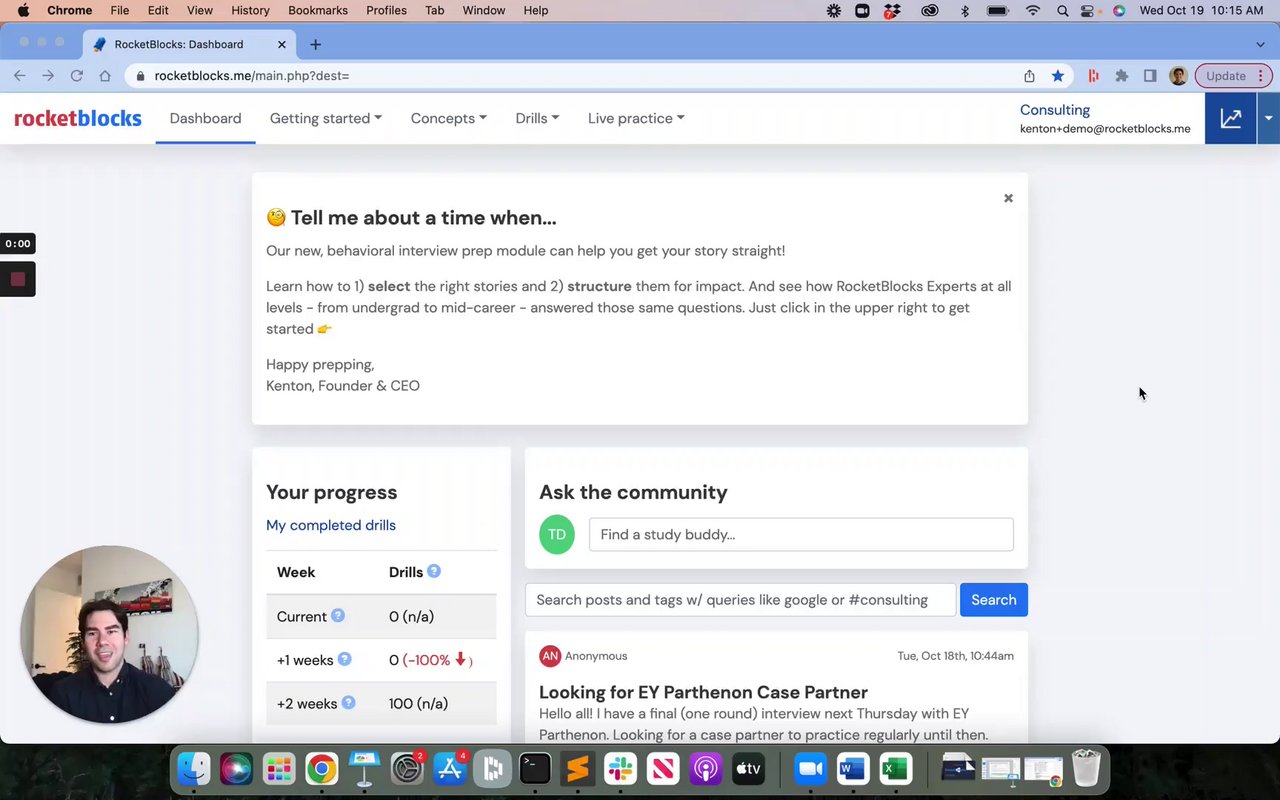Open a new Chrome tab
This screenshot has height=800, width=1280.
tap(315, 44)
